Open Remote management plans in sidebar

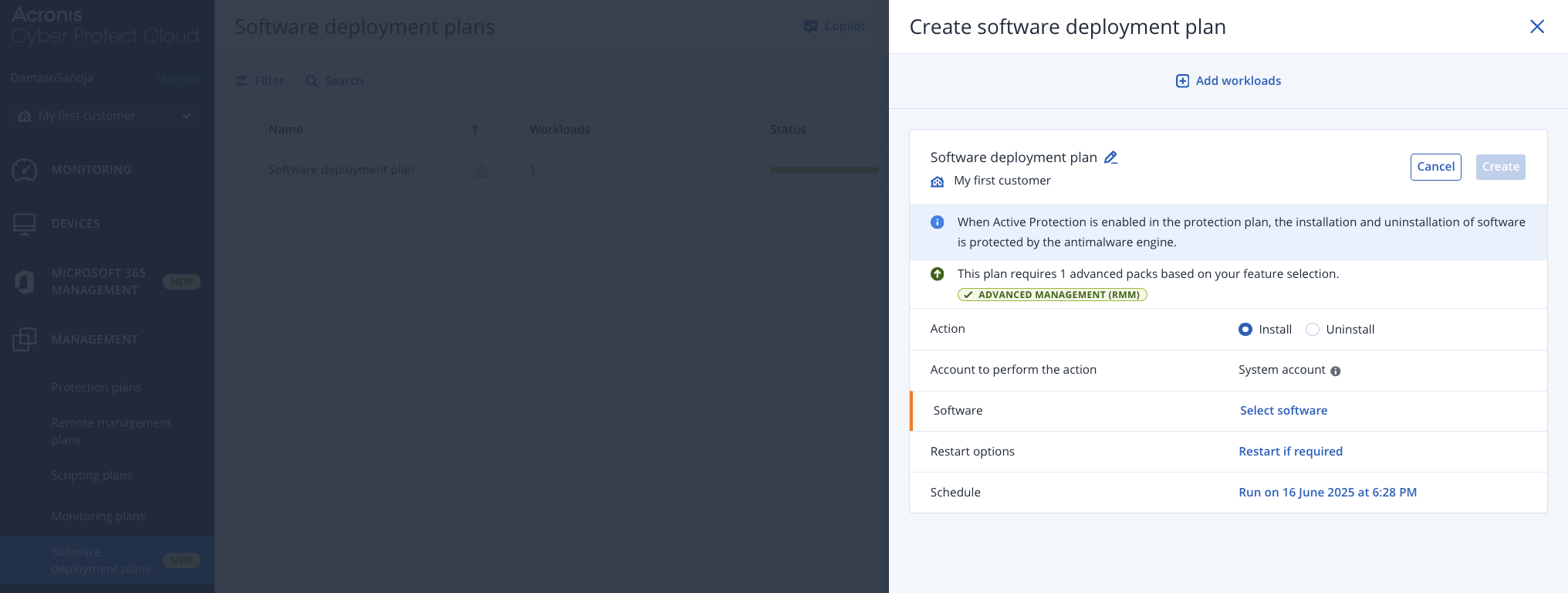tap(111, 432)
